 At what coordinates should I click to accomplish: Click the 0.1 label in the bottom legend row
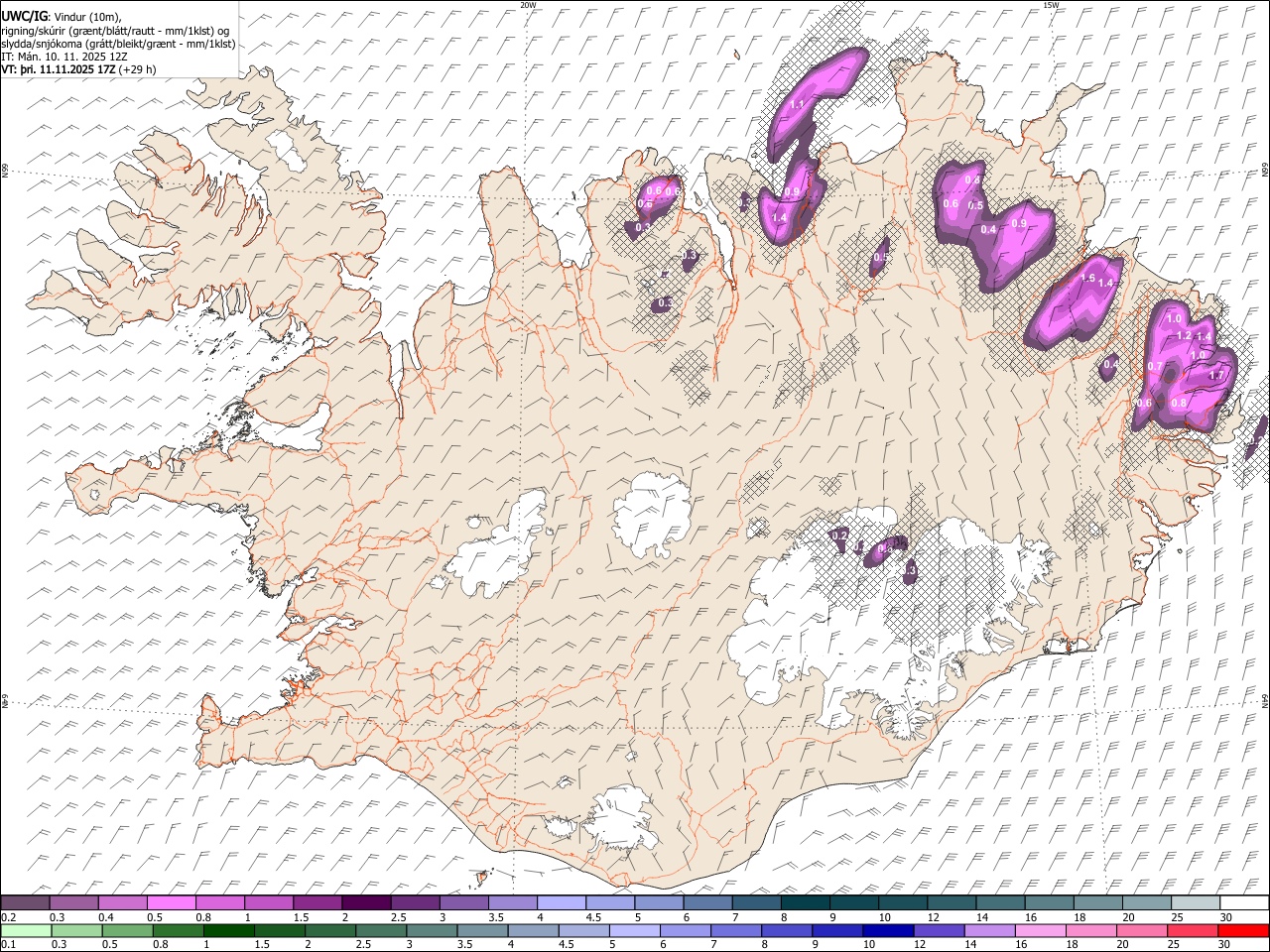pos(9,945)
